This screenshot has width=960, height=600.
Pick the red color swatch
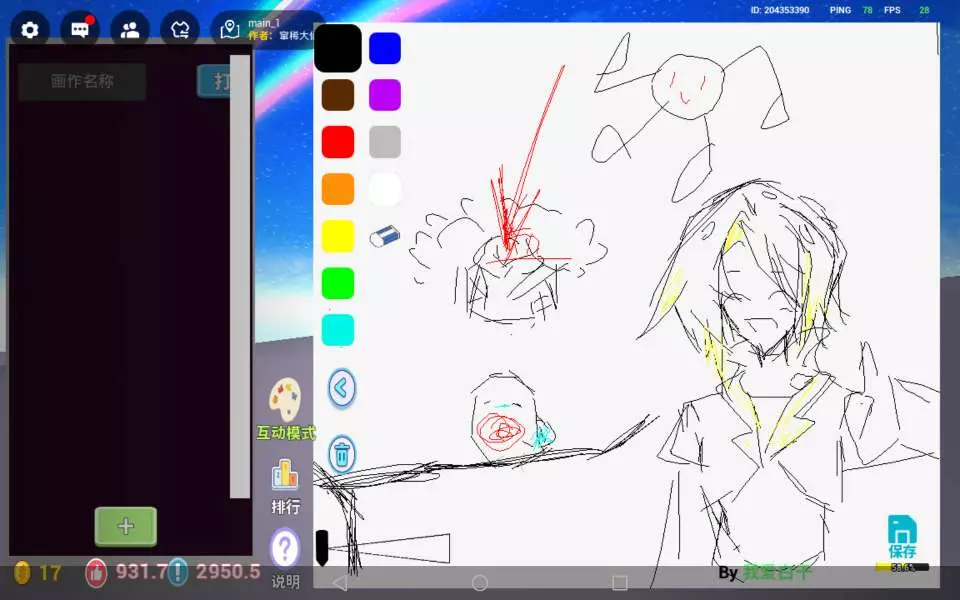click(338, 142)
